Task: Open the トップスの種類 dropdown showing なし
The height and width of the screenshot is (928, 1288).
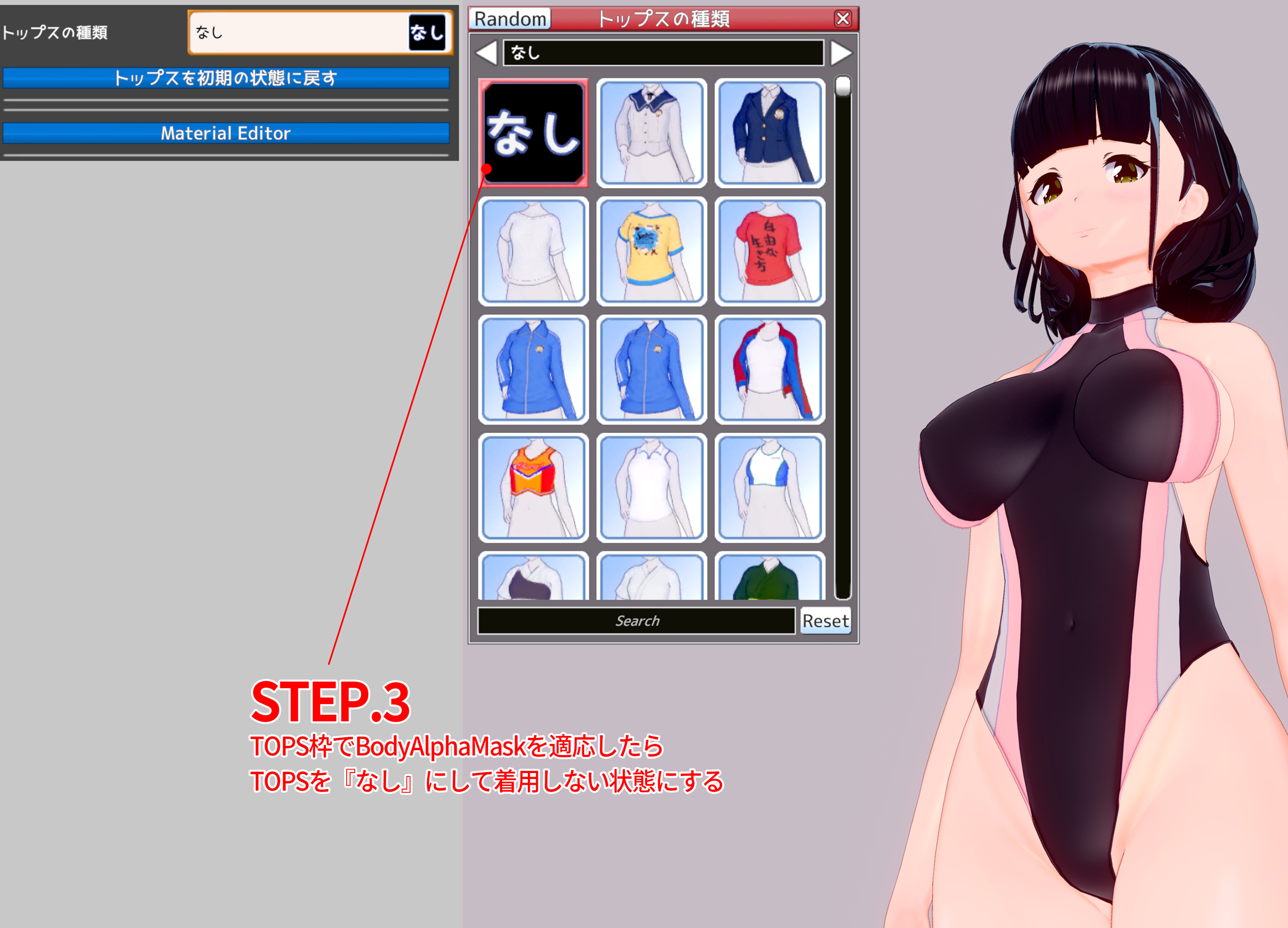Action: coord(320,33)
